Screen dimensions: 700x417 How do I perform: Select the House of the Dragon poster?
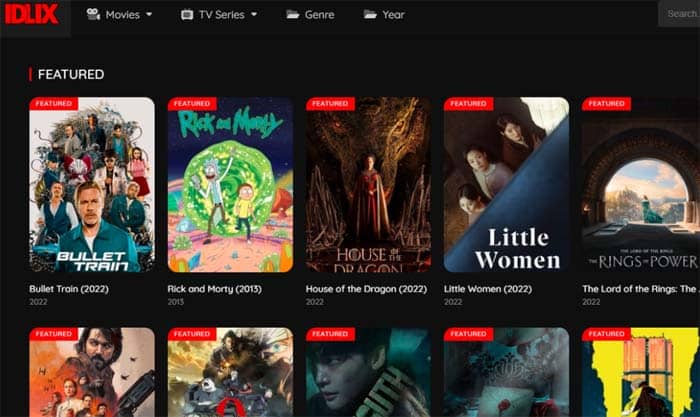[368, 185]
